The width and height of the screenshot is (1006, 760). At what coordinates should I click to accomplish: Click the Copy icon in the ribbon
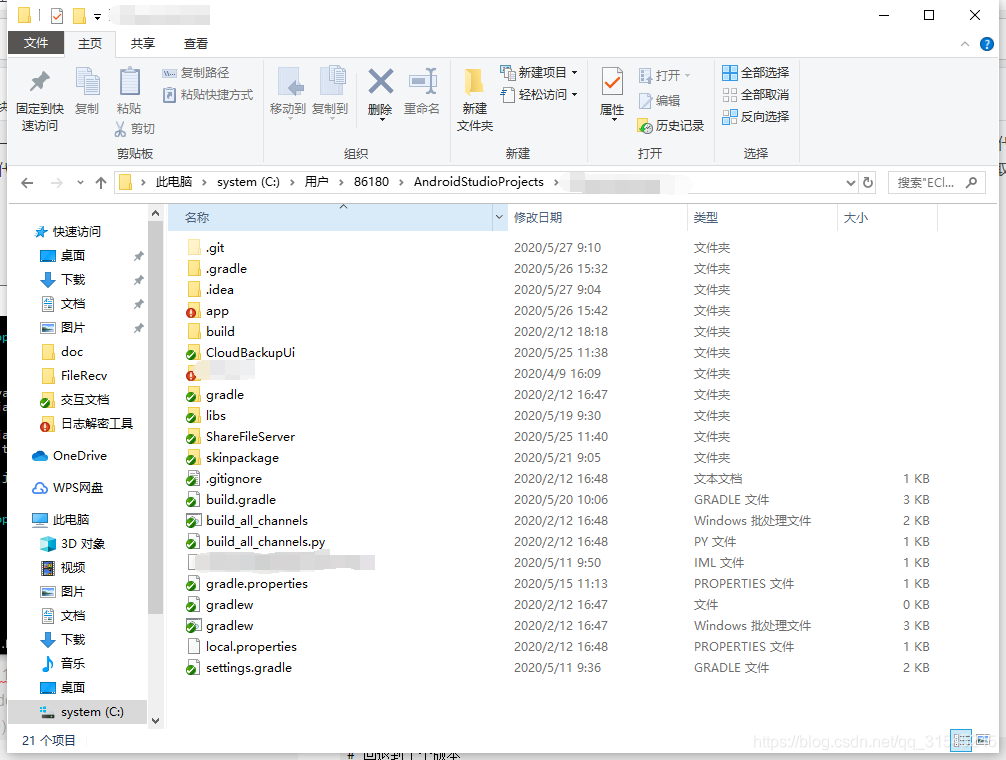(87, 82)
